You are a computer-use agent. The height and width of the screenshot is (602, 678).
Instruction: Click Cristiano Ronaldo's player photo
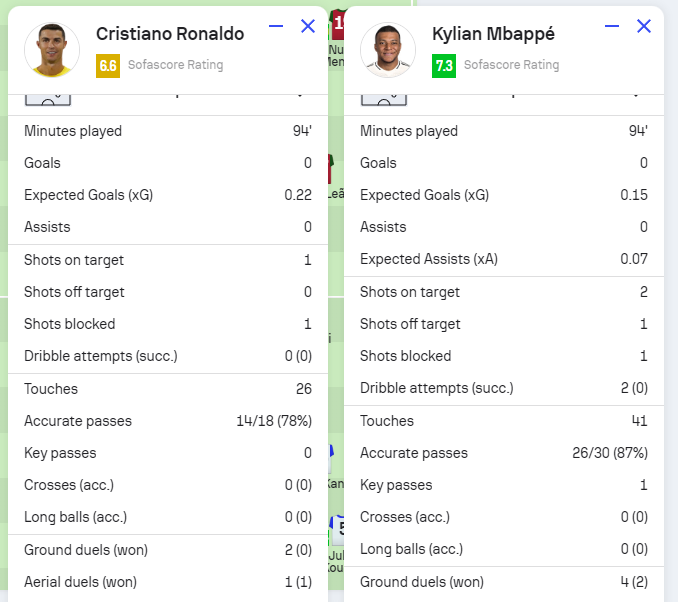tap(52, 50)
